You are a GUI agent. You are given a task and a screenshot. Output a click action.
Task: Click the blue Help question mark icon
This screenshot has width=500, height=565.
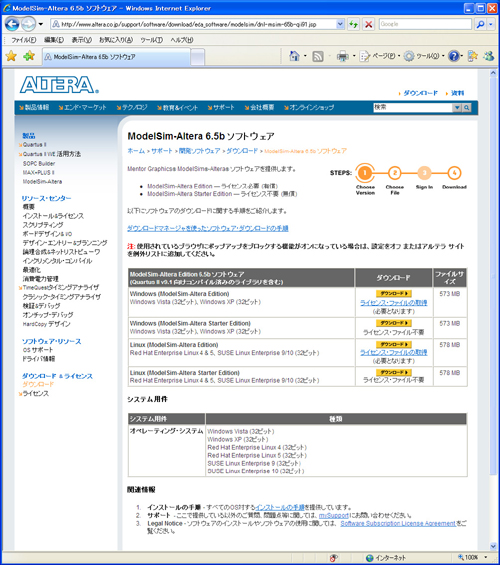(454, 56)
